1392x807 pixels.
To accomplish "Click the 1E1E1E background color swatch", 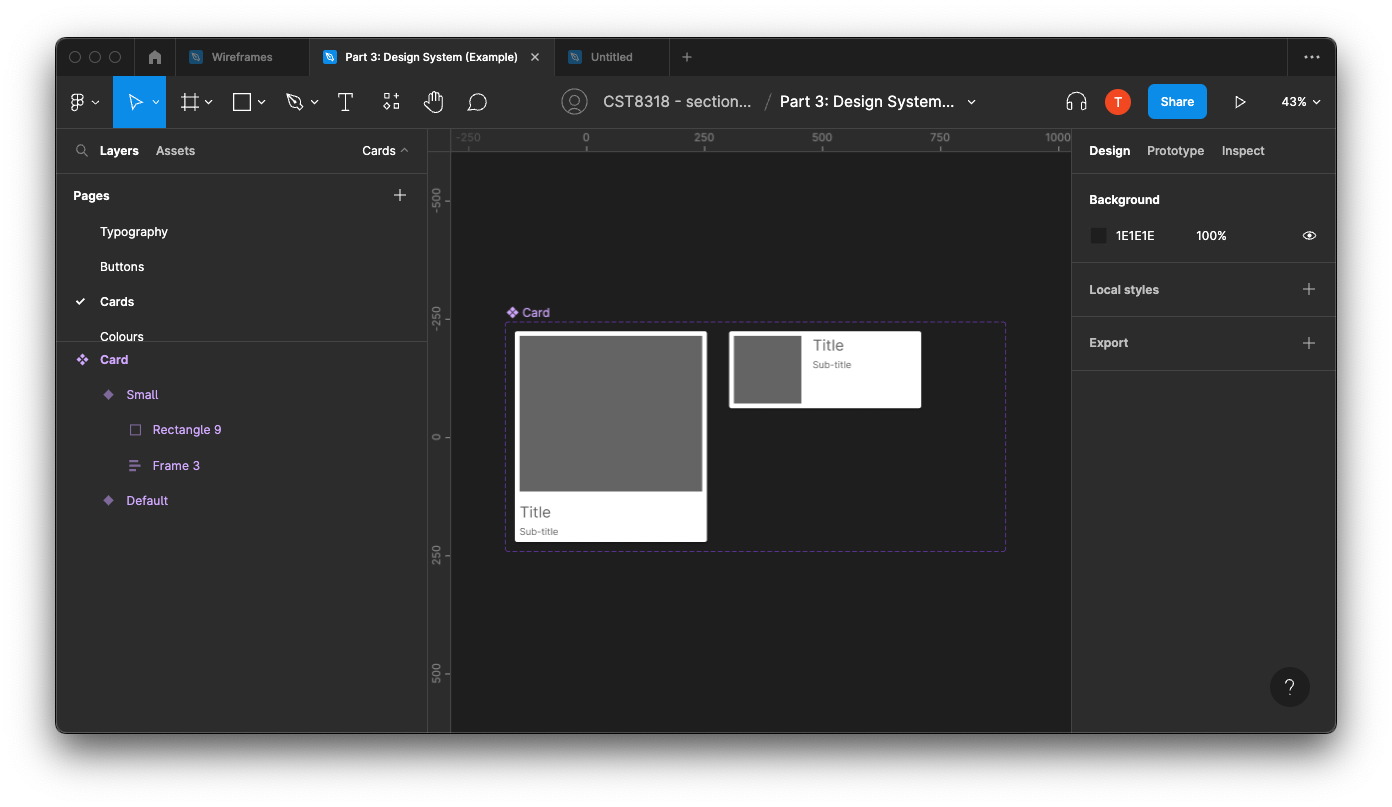I will [x=1098, y=236].
